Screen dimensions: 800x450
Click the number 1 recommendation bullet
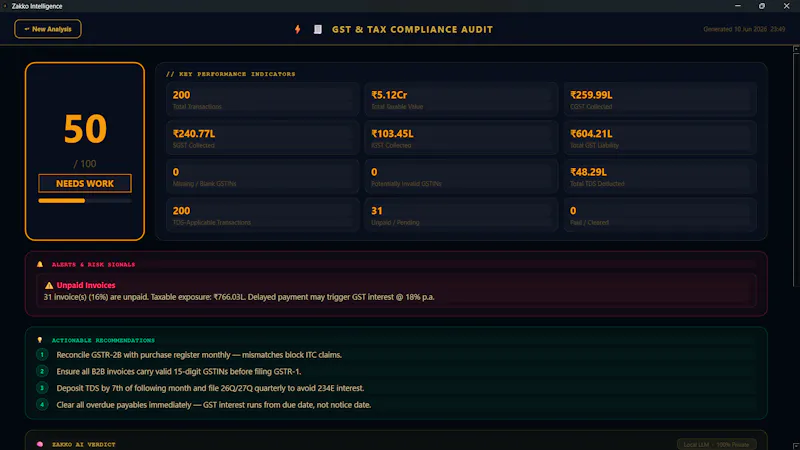click(x=42, y=354)
